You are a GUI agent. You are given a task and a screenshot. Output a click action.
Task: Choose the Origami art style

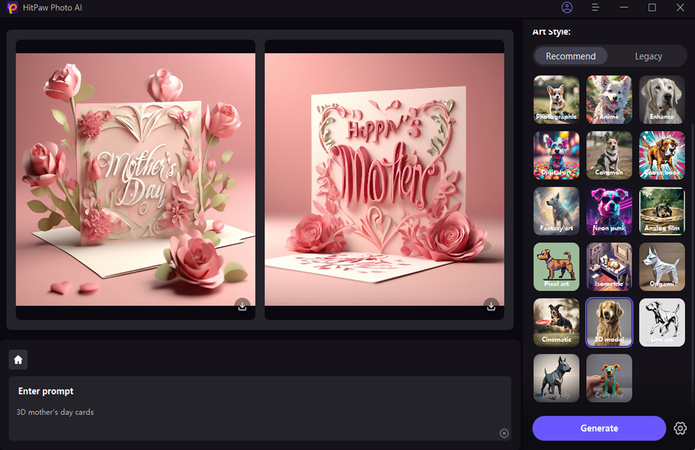pos(662,266)
